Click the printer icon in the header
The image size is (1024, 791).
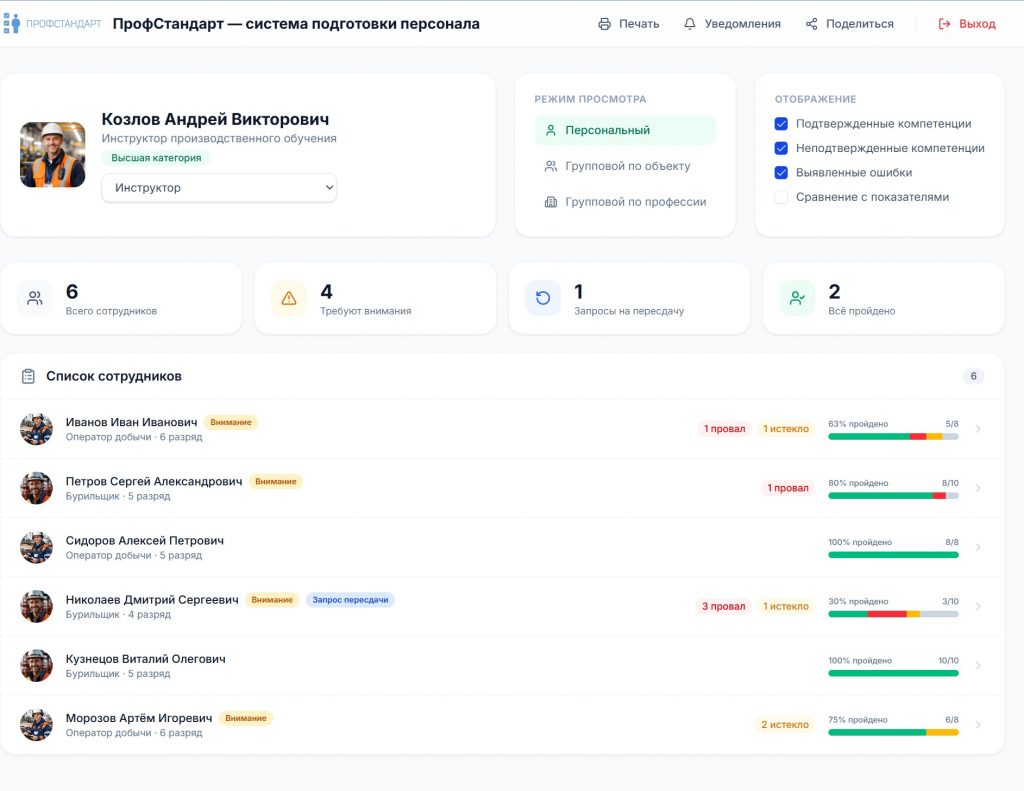604,24
